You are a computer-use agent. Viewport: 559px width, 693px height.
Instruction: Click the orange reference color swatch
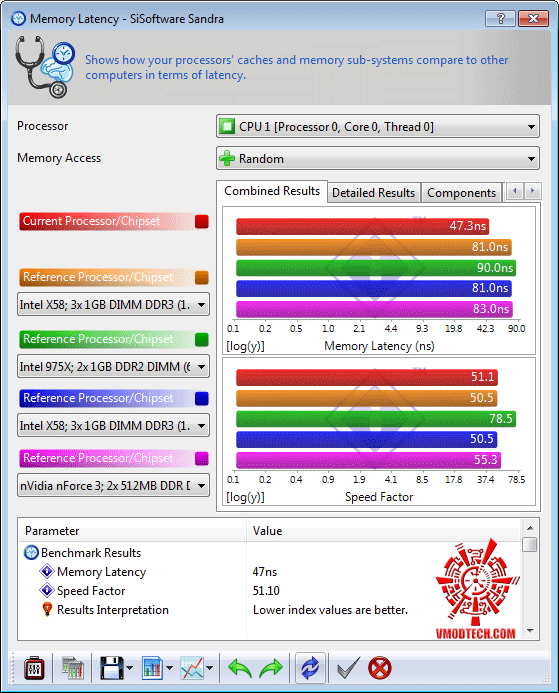[x=202, y=278]
